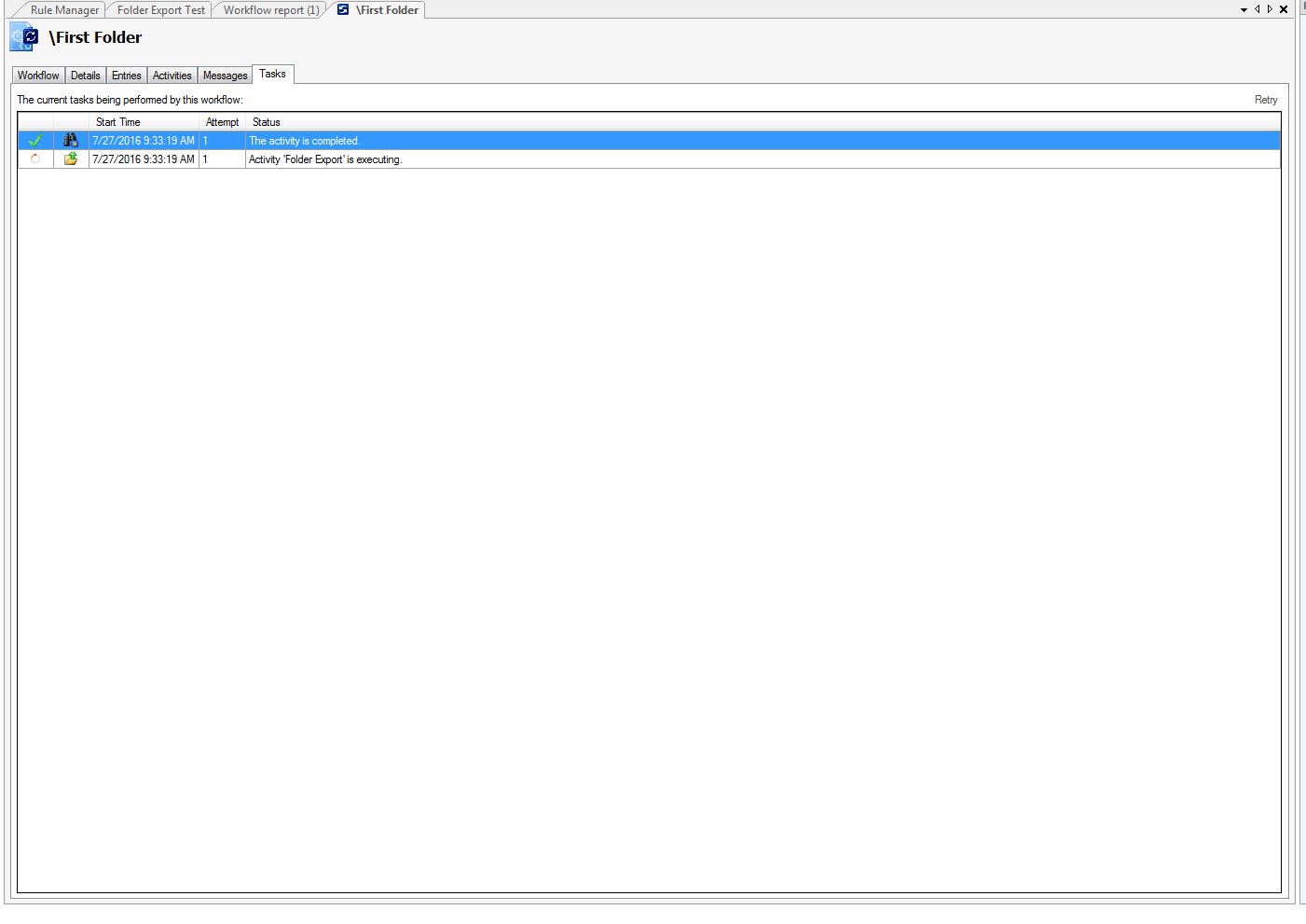The image size is (1306, 924).
Task: Click start time of the completed activity row
Action: pos(144,141)
